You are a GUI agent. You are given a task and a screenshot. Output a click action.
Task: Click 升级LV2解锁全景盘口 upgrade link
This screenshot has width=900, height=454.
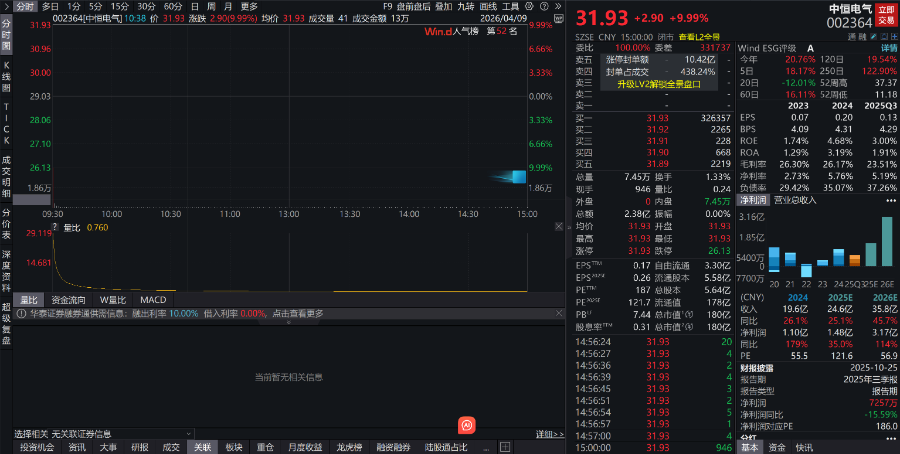659,84
